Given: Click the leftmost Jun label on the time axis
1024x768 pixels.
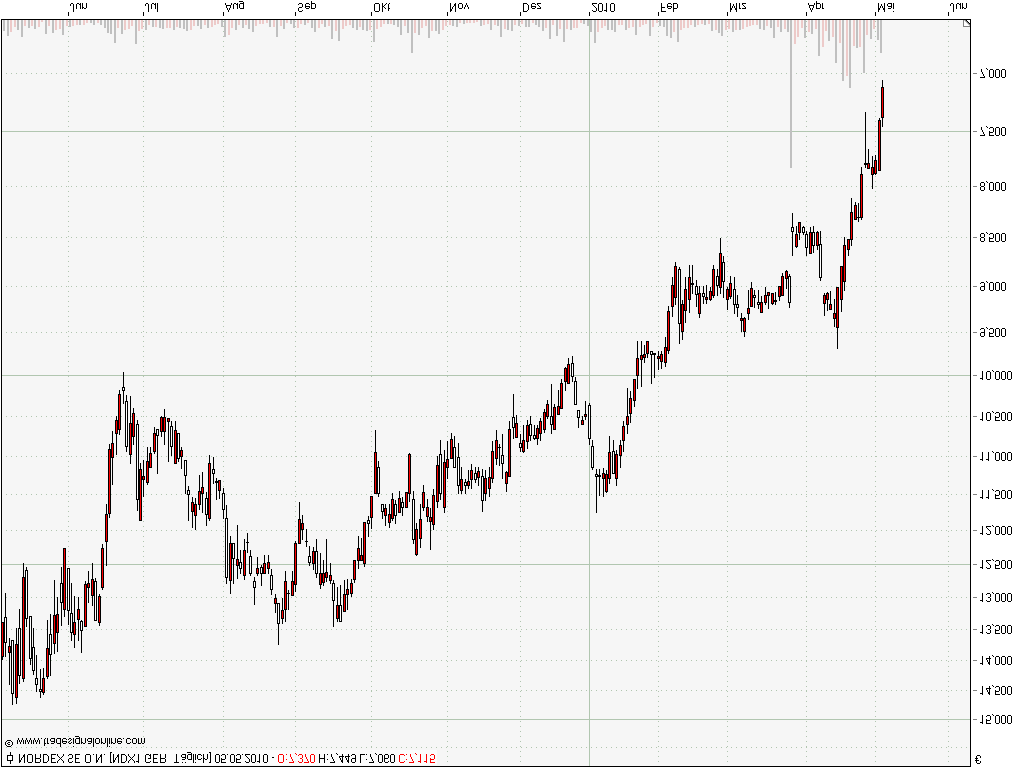Looking at the screenshot, I should (x=78, y=8).
